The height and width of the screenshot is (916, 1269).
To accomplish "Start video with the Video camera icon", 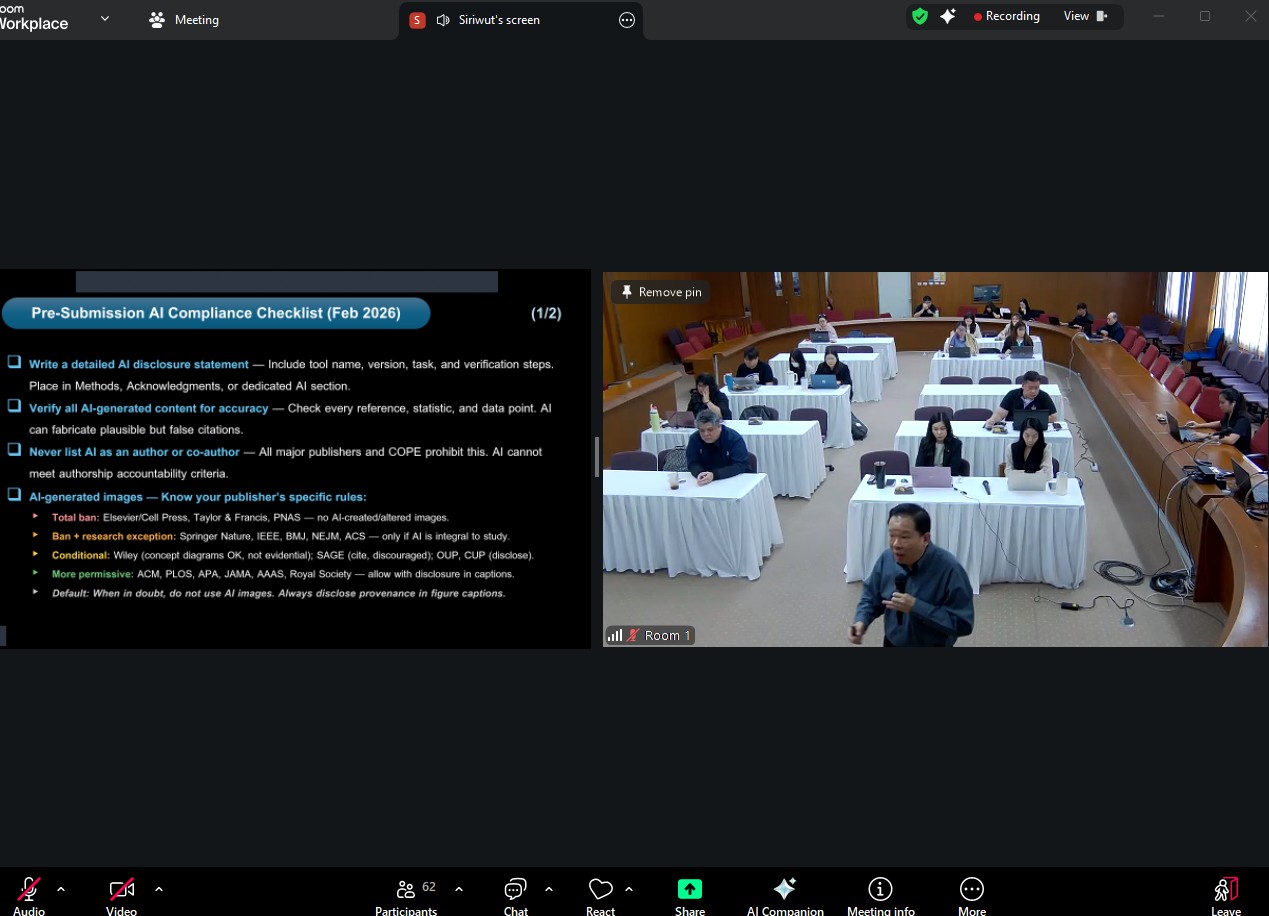I will (121, 889).
